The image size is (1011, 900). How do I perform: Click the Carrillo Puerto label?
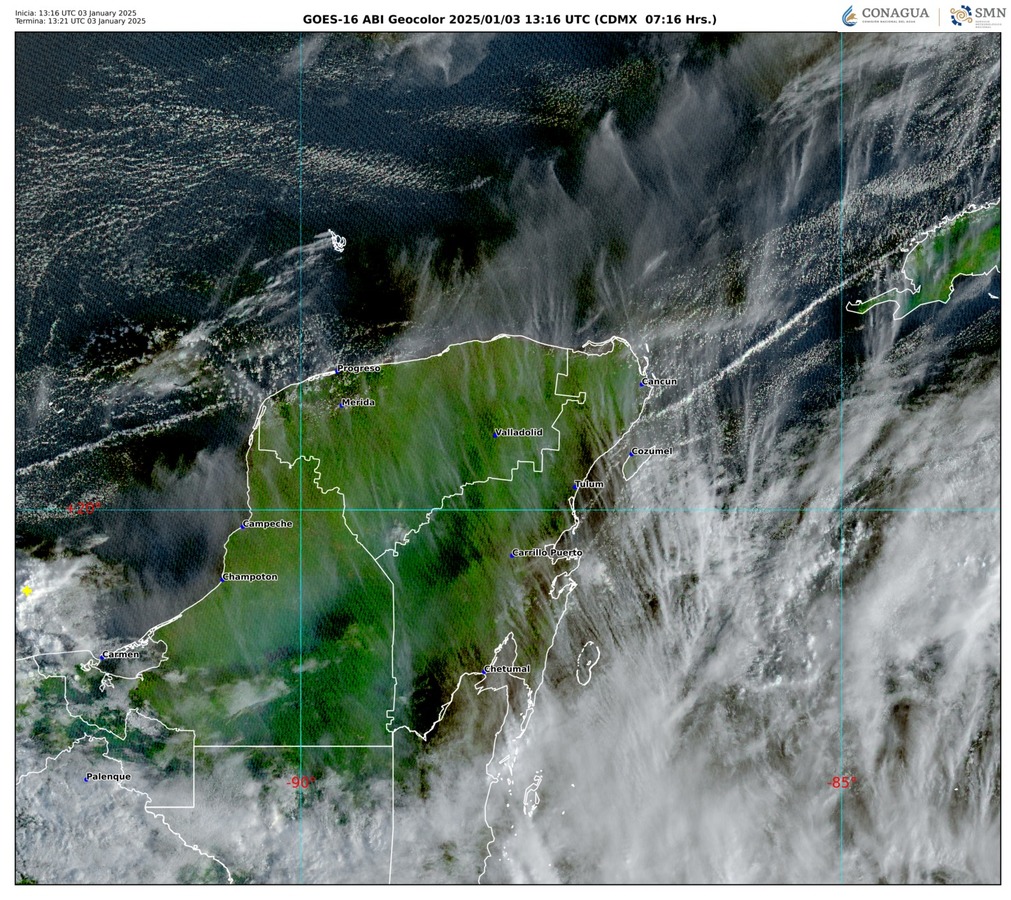[x=548, y=552]
